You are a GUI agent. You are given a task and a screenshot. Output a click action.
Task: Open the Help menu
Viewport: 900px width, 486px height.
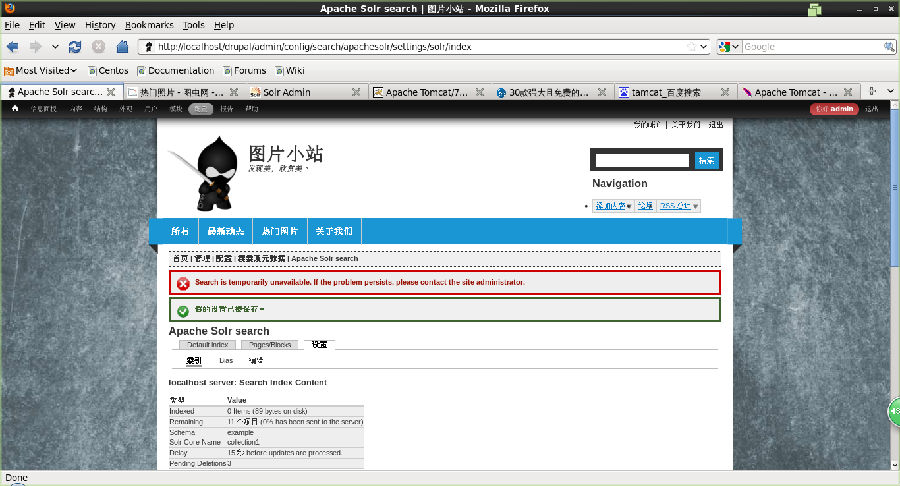(x=224, y=25)
